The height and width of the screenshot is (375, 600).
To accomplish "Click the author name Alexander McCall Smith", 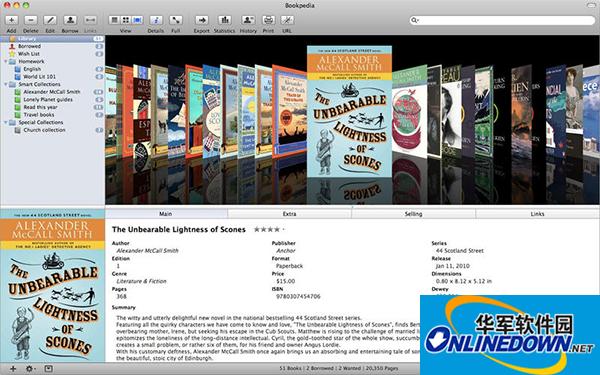I will coord(147,251).
